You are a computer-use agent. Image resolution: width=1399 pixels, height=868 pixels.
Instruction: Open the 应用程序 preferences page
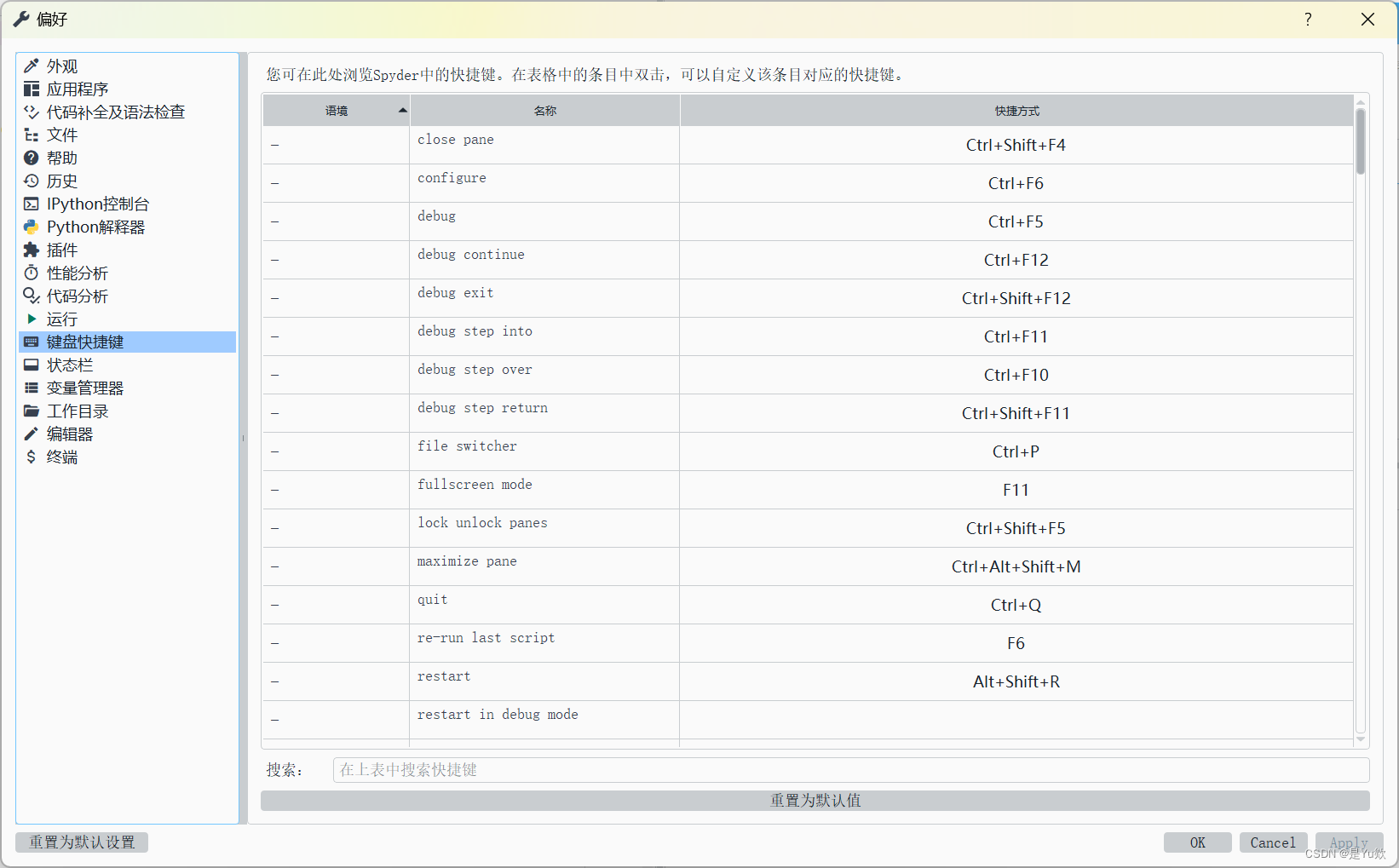tap(127, 89)
